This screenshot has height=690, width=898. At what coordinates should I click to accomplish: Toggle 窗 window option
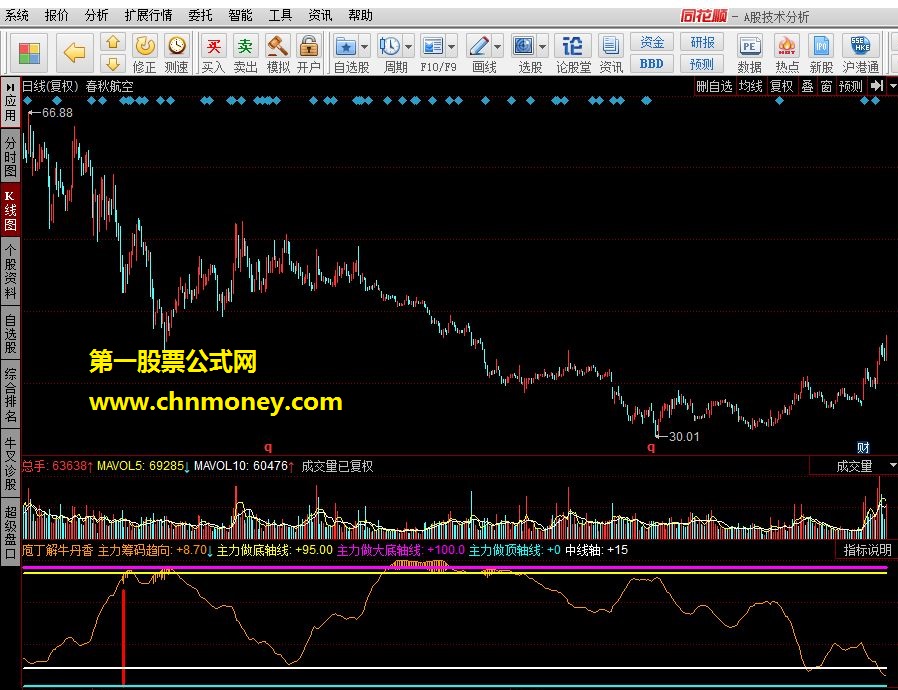click(x=826, y=86)
